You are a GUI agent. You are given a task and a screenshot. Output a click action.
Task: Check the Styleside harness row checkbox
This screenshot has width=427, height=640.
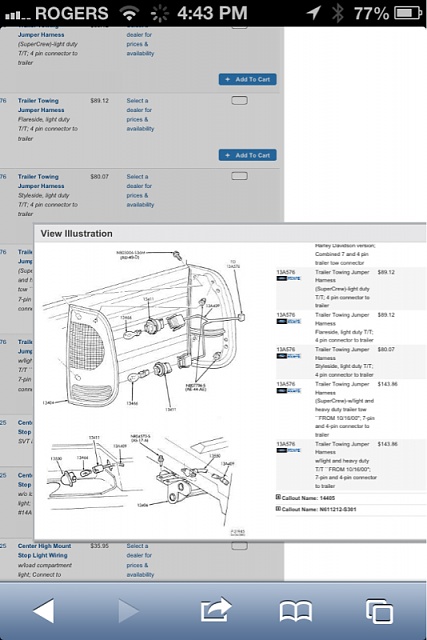[239, 176]
